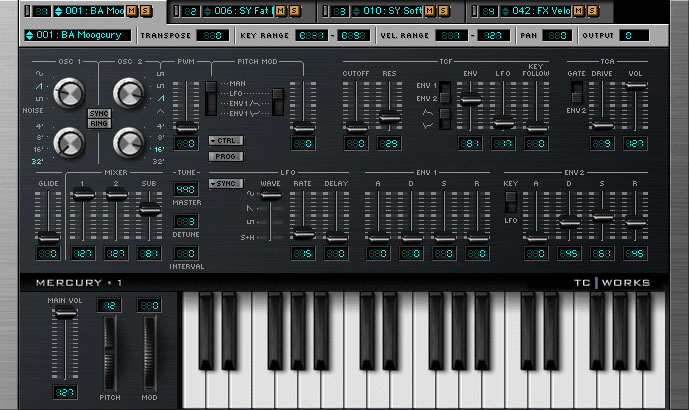
Task: Click preset arrows on the 001: BA Moo slot
Action: tap(58, 11)
